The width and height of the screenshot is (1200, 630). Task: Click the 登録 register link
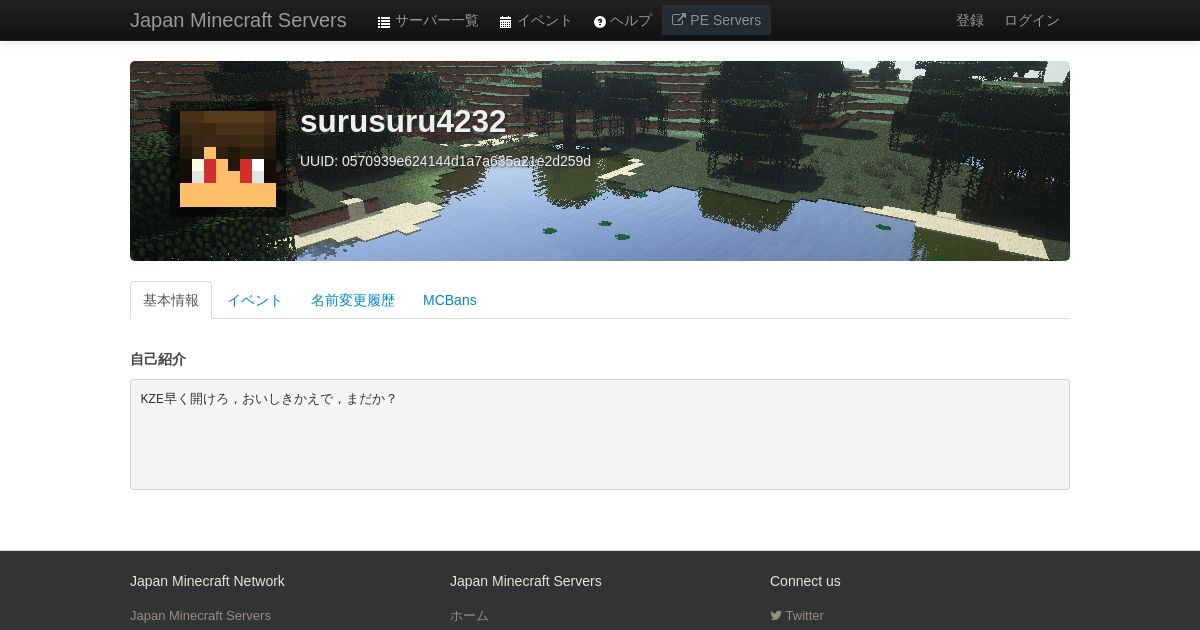(970, 20)
